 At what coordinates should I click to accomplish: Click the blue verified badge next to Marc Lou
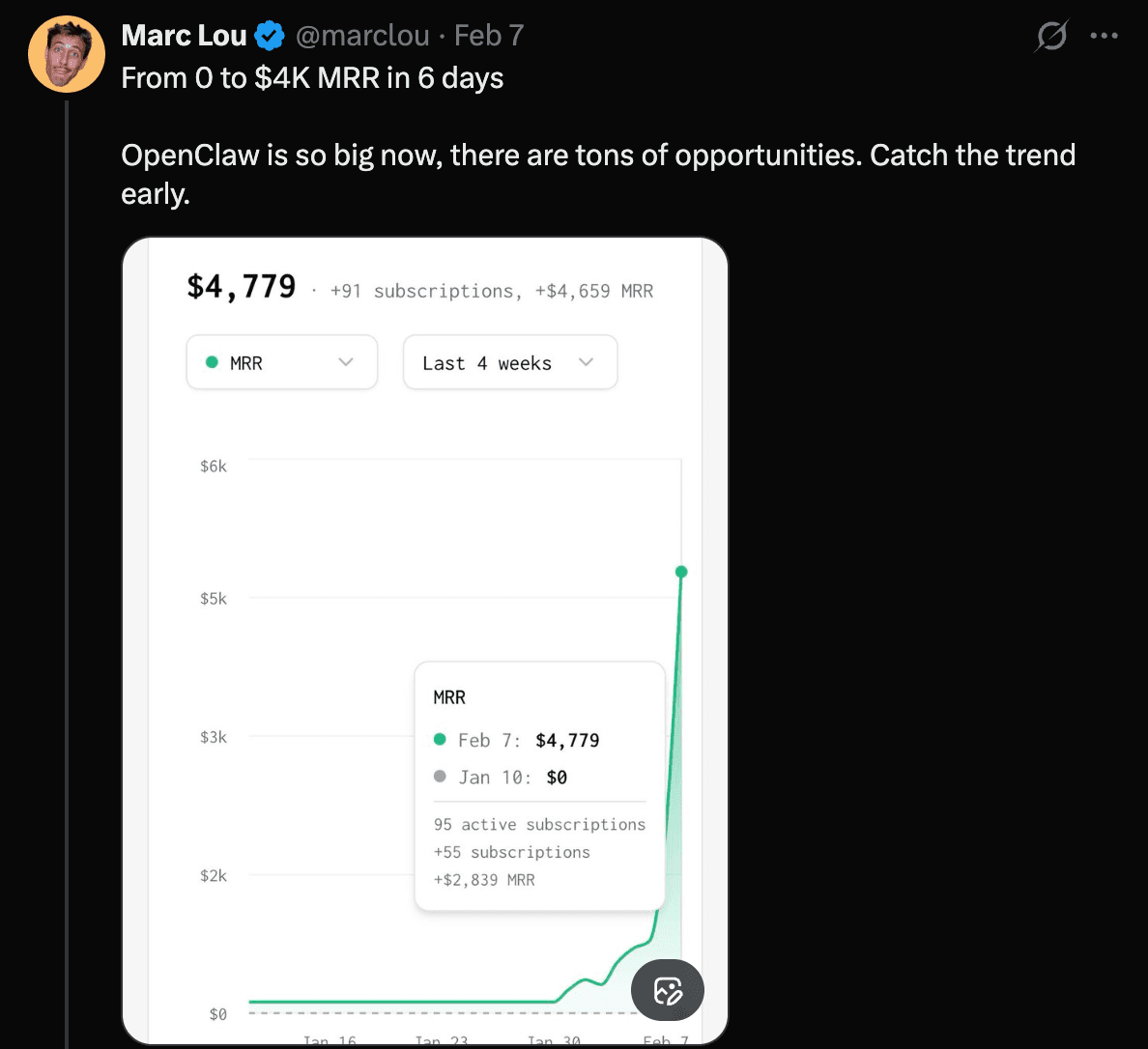pos(268,35)
